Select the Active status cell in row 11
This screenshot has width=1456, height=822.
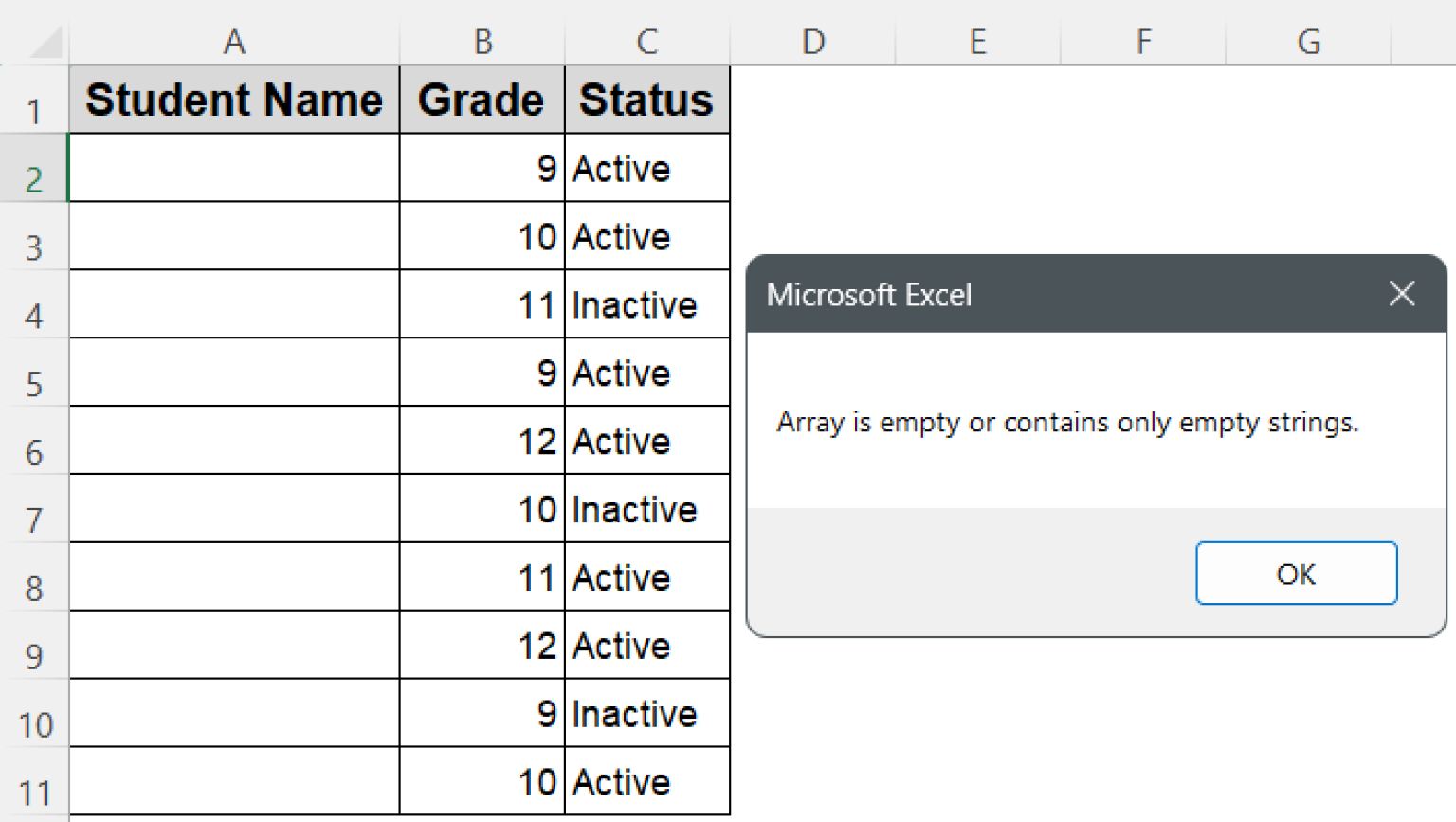coord(646,781)
